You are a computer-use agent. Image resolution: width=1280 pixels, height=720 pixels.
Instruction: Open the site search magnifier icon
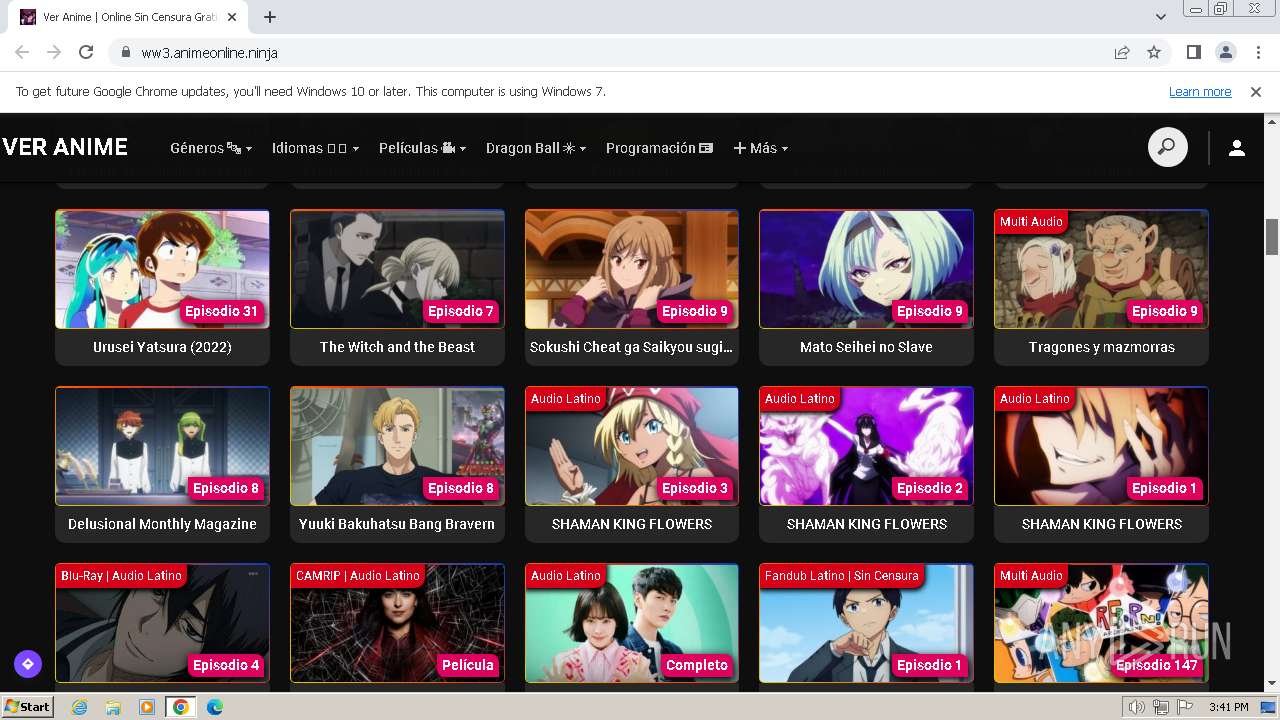point(1167,148)
